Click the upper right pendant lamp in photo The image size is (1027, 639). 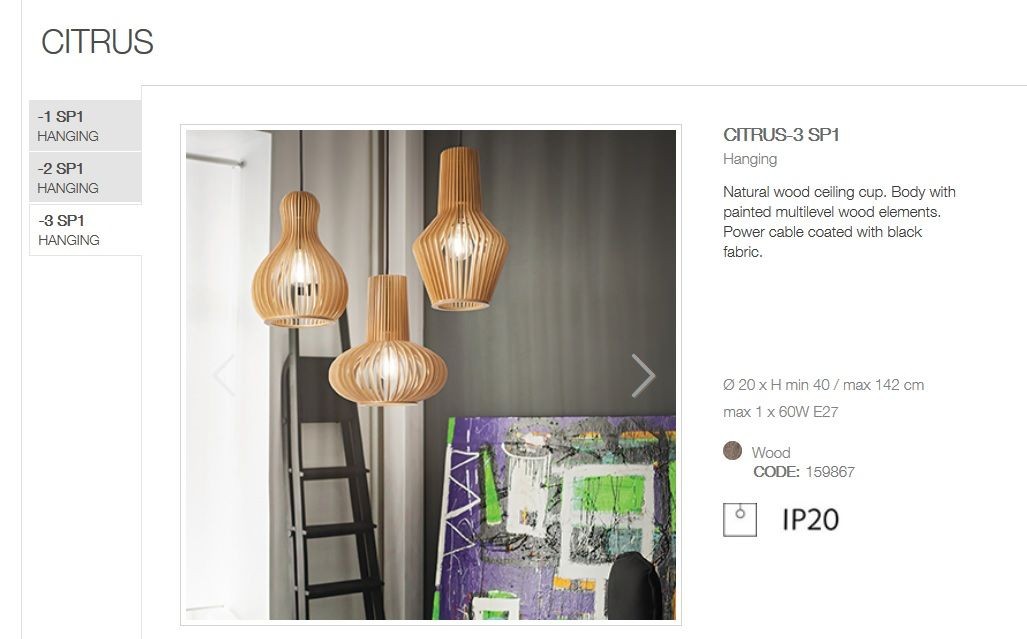[460, 228]
